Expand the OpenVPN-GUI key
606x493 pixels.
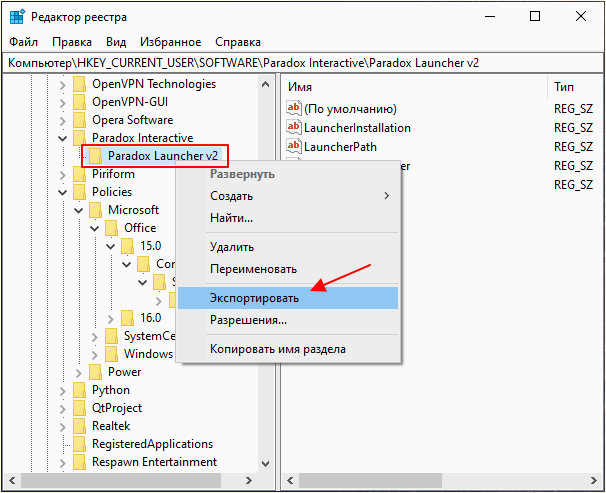63,103
